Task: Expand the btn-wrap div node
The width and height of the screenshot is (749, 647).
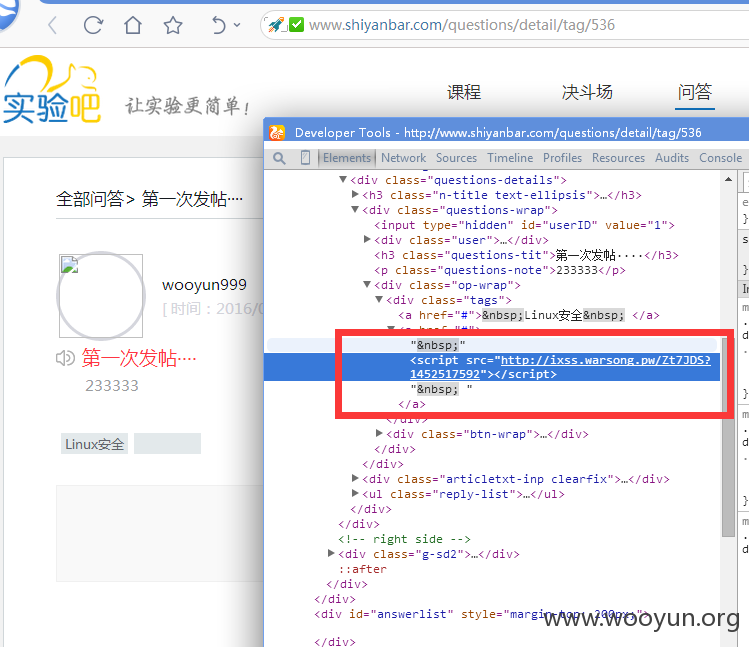Action: pyautogui.click(x=379, y=433)
